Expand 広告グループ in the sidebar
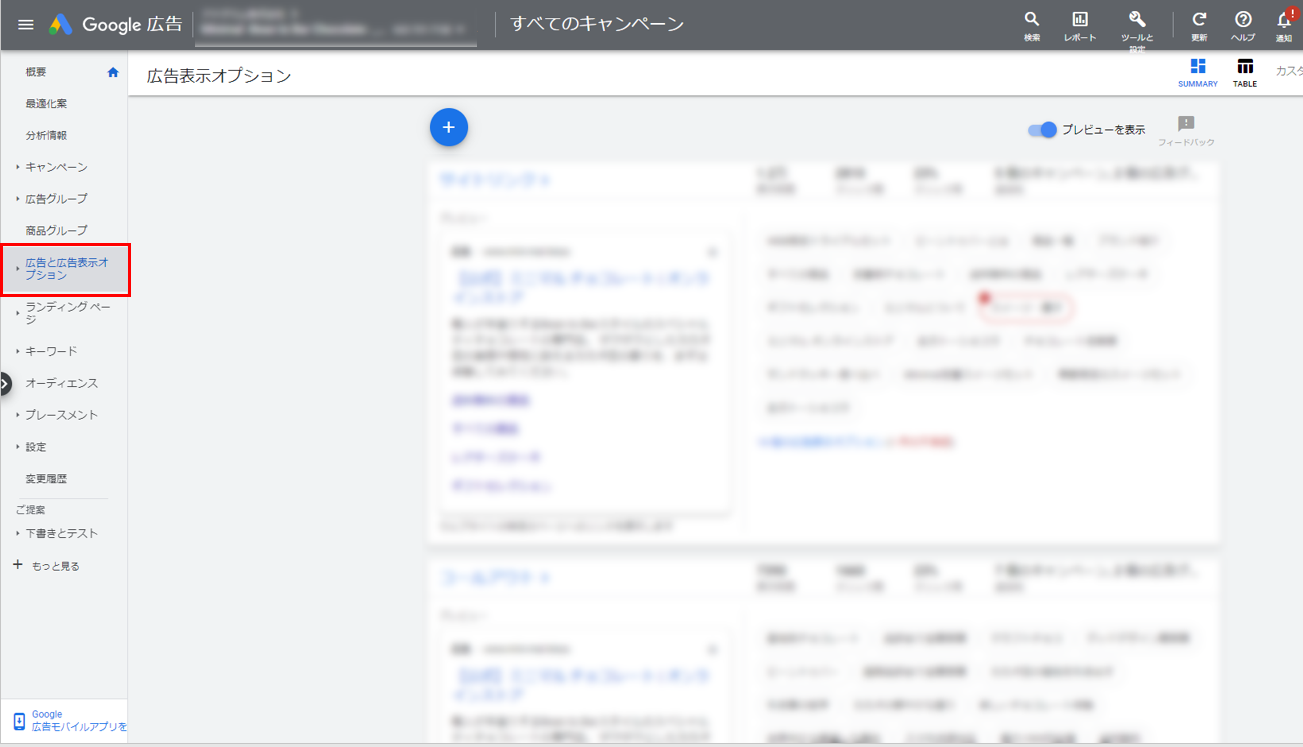The height and width of the screenshot is (747, 1303). (x=56, y=199)
